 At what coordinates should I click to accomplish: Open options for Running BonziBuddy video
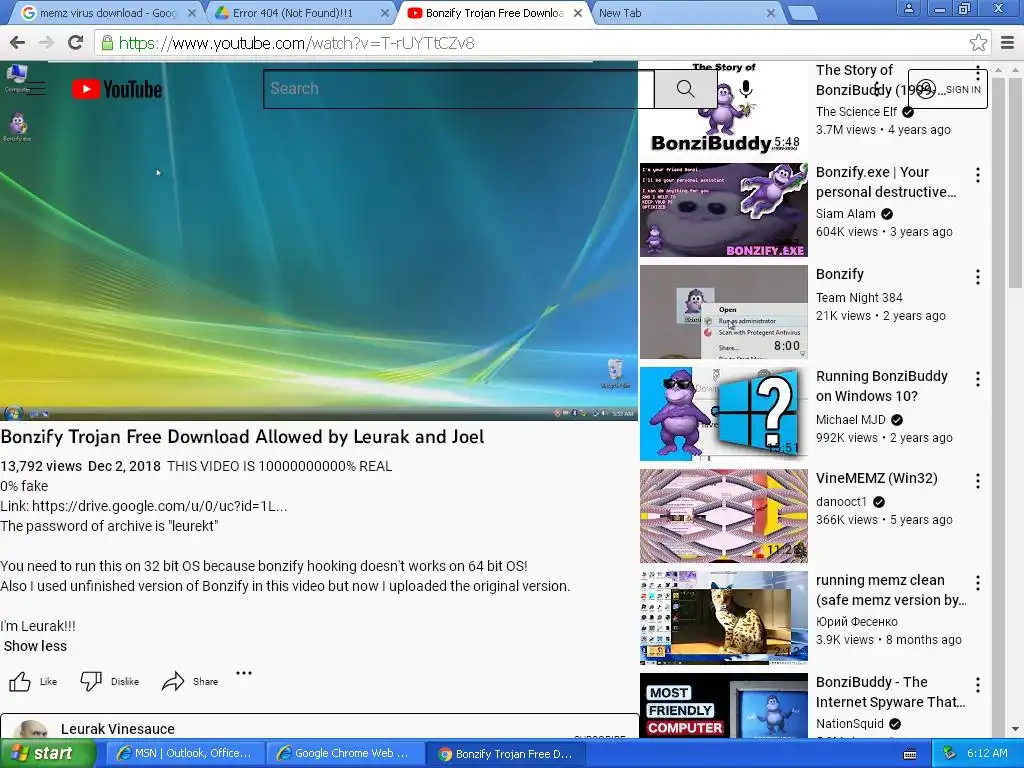click(x=978, y=379)
